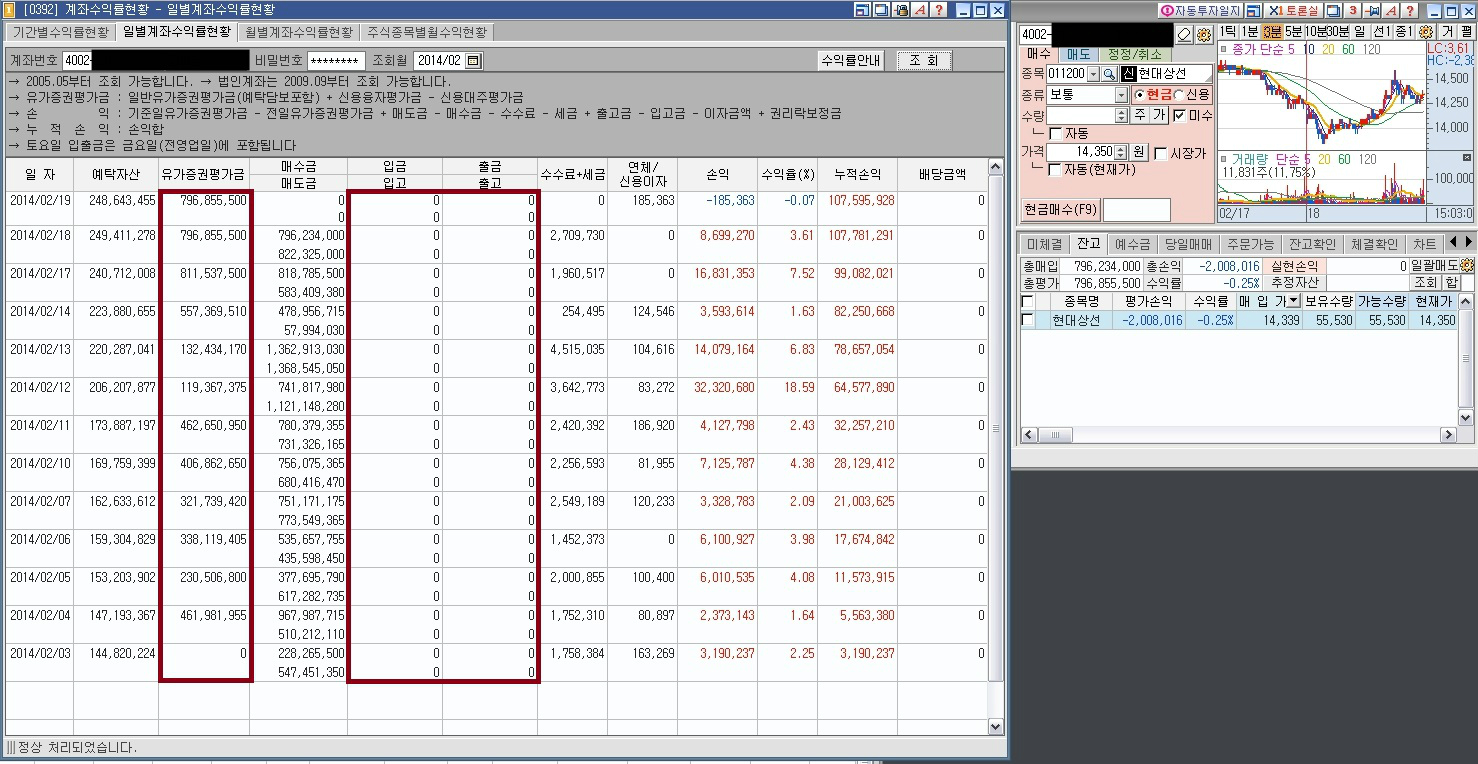Click the eraser icon beside account number

(x=1185, y=34)
